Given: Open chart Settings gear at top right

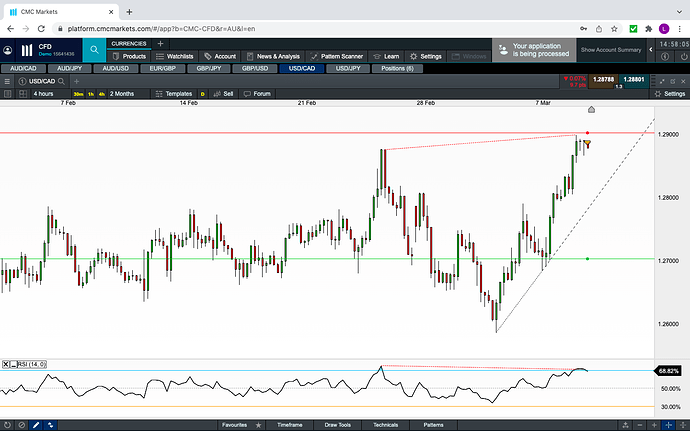Looking at the screenshot, I should [x=669, y=93].
